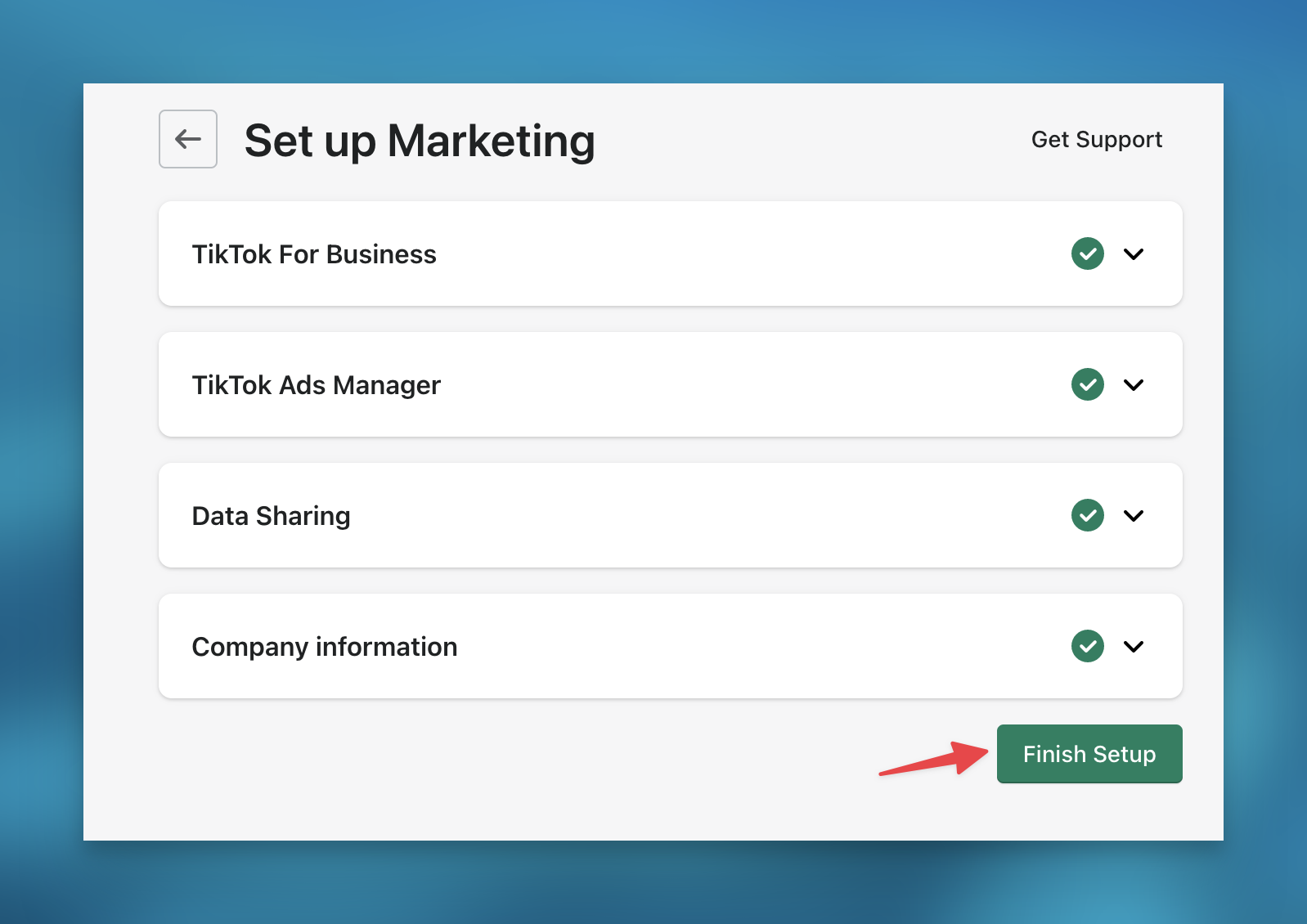Select the Company information title text
Screen dimensions: 1307x924
coord(325,647)
